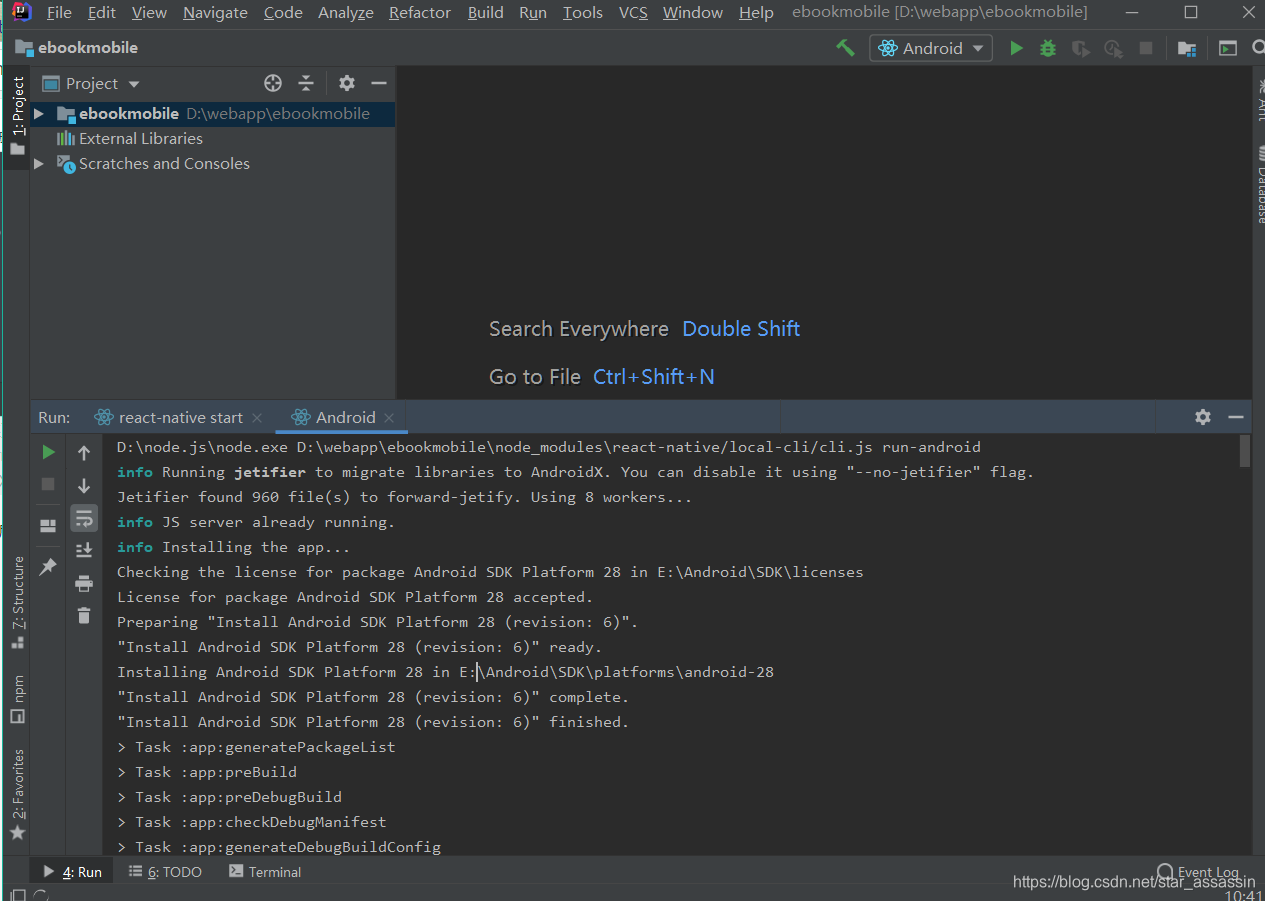Click the 'info JS server already running.' line
This screenshot has width=1265, height=901.
pyautogui.click(x=256, y=522)
